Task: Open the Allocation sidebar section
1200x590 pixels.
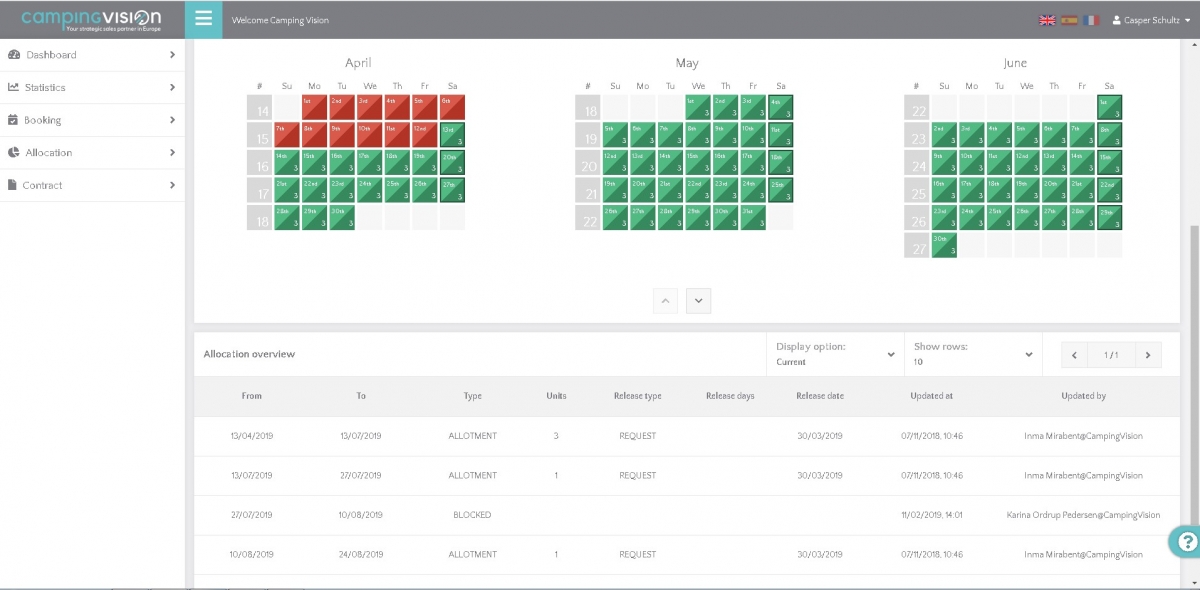Action: pos(92,152)
